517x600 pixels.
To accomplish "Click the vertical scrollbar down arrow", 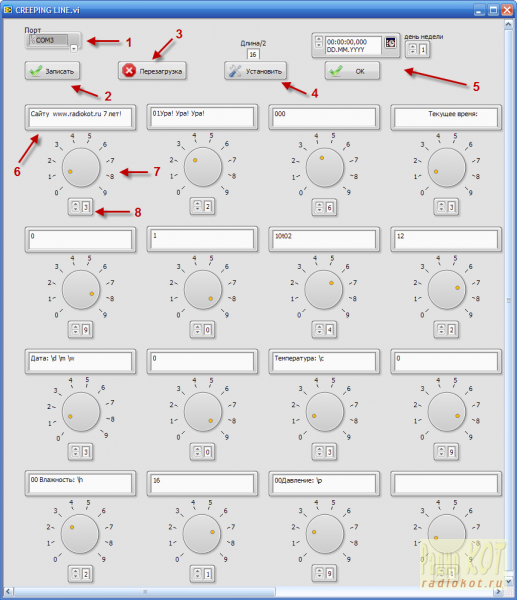I will pyautogui.click(x=509, y=581).
